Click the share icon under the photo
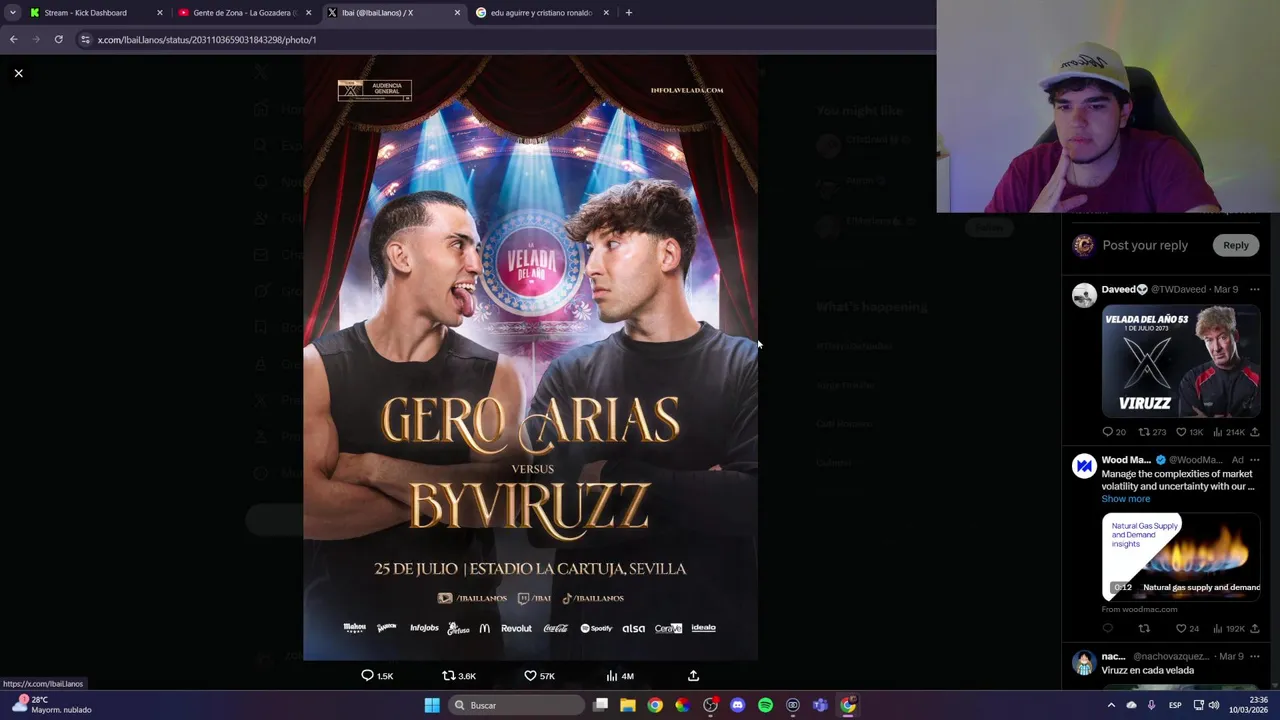 click(x=693, y=676)
